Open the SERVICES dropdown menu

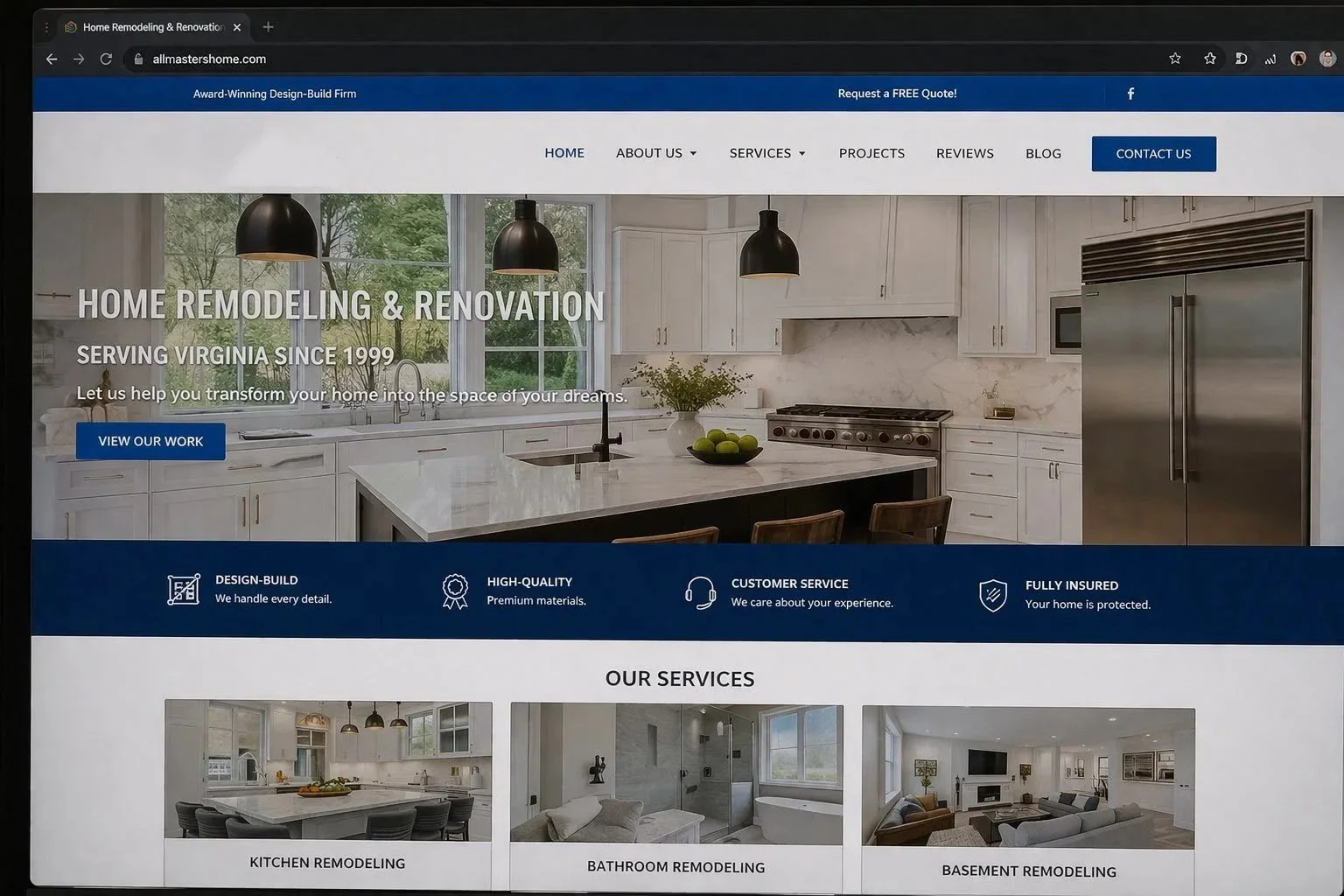pos(766,152)
